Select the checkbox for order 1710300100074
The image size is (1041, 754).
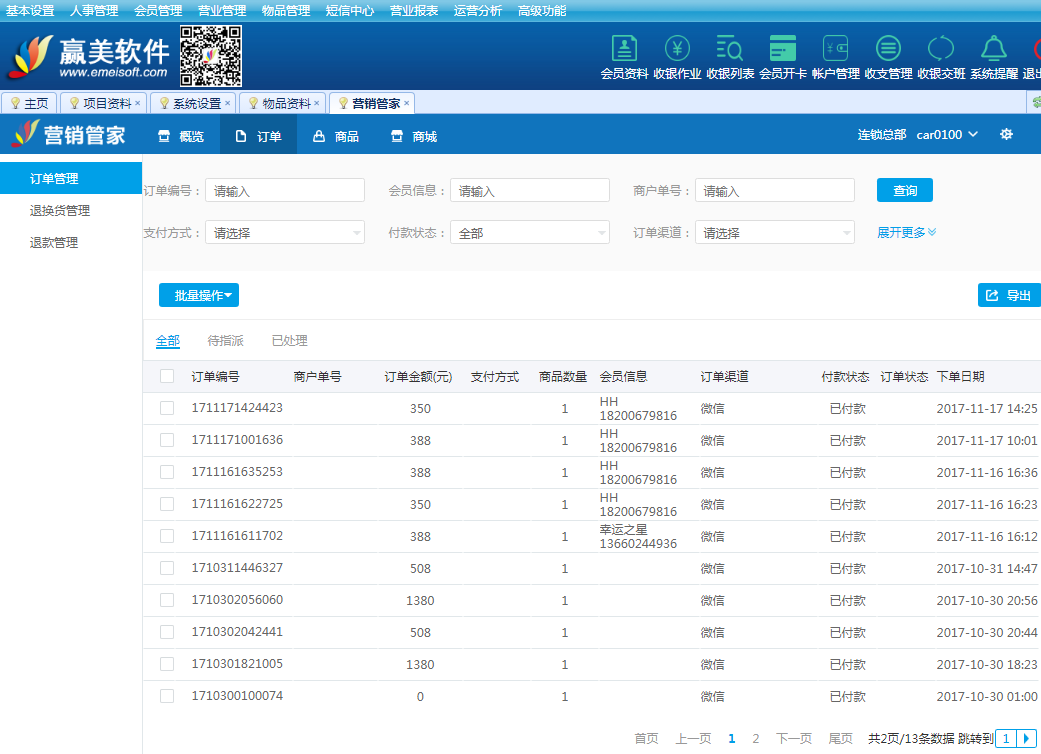167,696
